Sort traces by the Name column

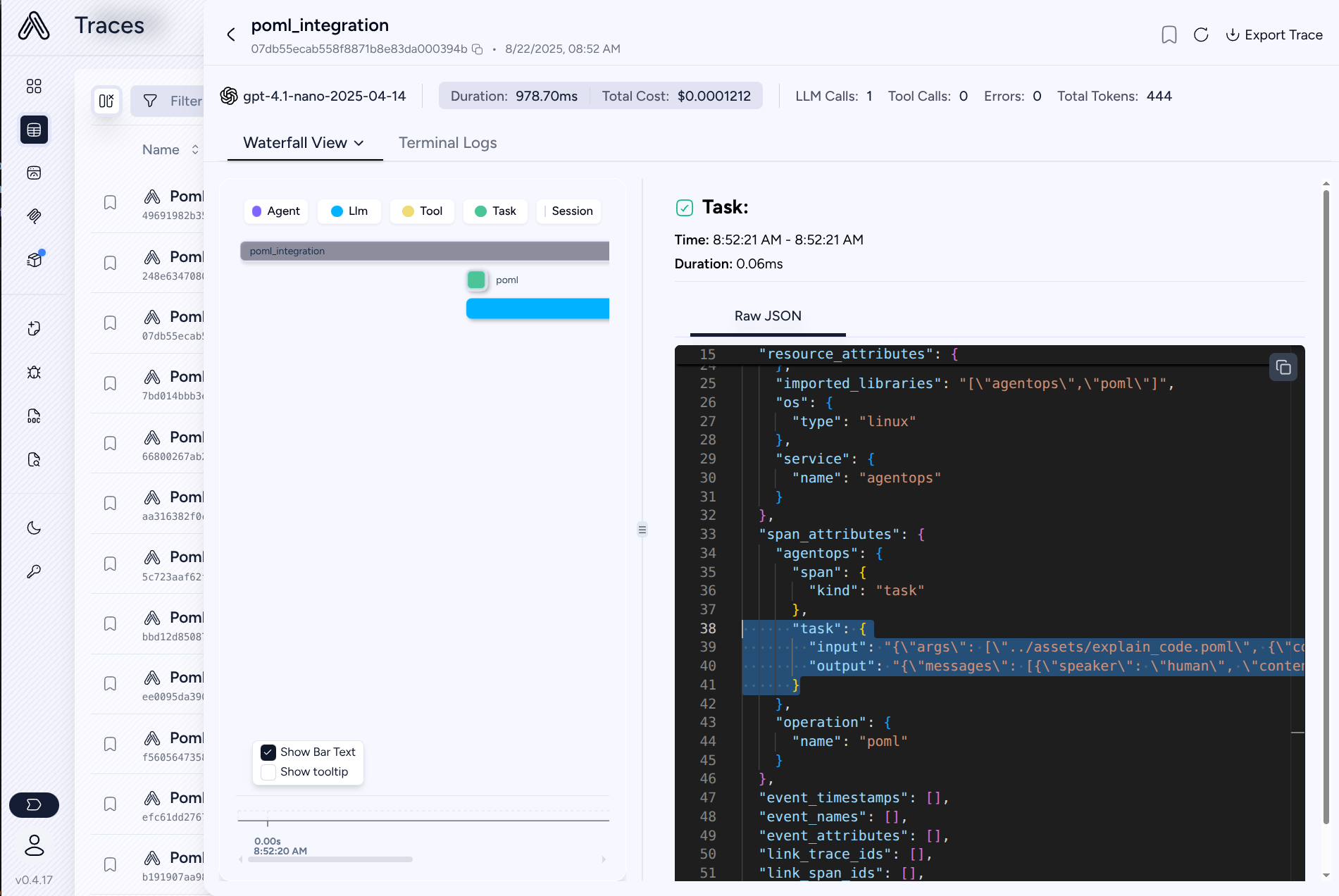pyautogui.click(x=170, y=149)
